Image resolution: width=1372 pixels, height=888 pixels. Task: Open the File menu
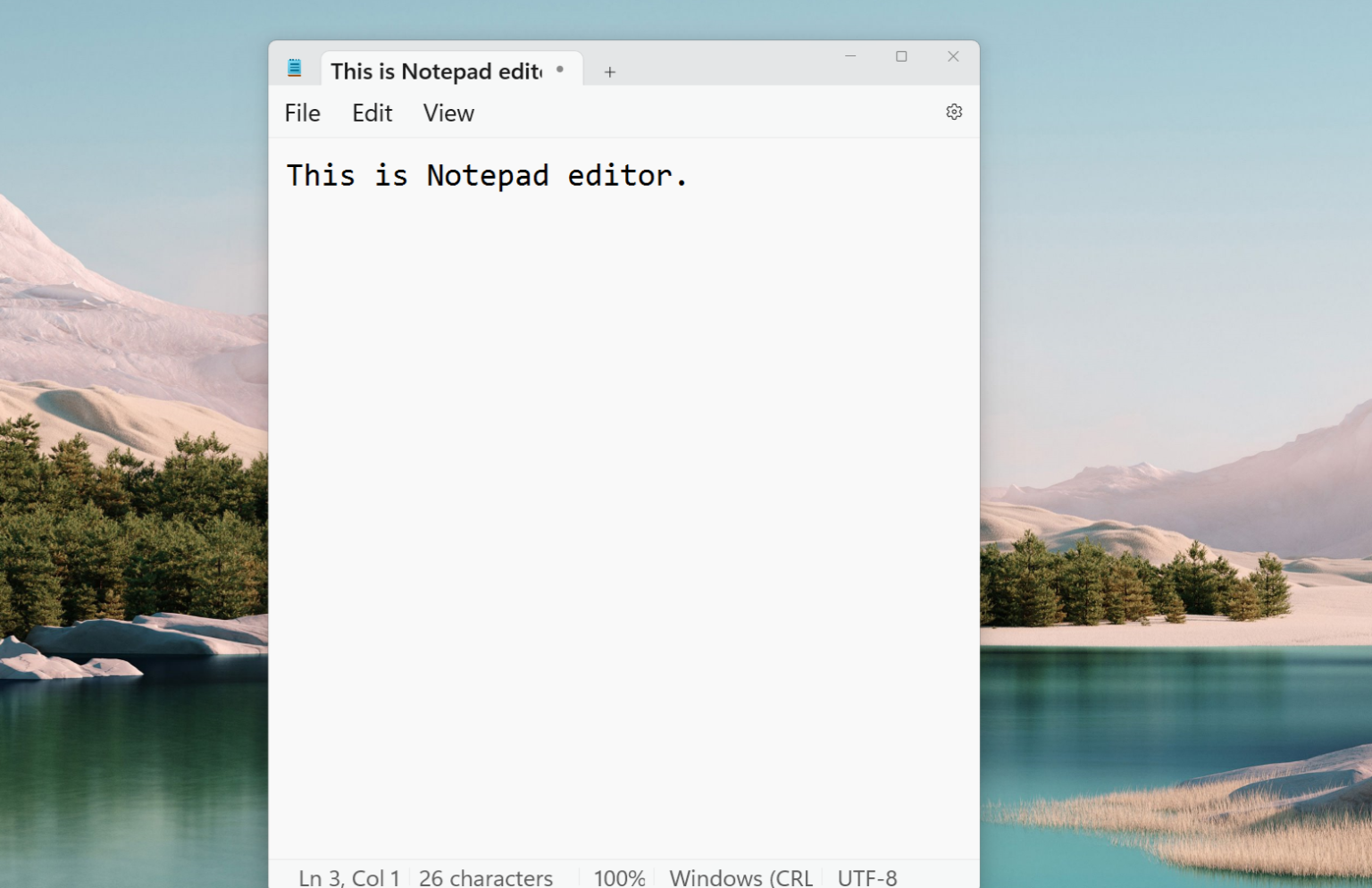[302, 113]
